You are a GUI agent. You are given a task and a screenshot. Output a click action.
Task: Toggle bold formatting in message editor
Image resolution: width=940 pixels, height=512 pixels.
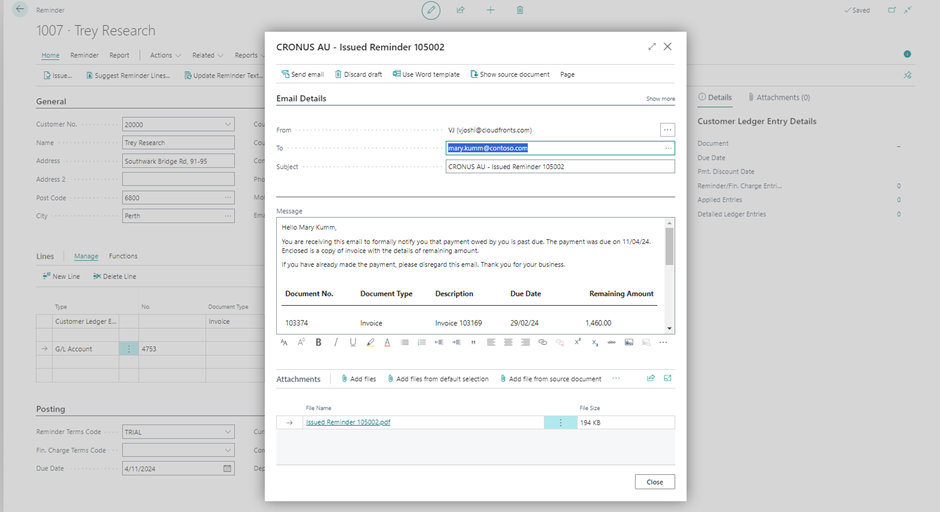click(318, 342)
